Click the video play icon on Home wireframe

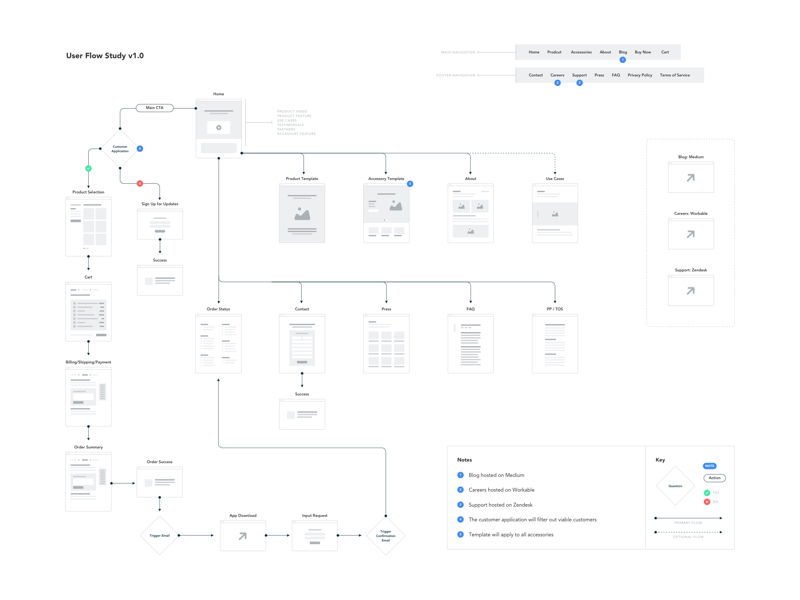click(219, 127)
